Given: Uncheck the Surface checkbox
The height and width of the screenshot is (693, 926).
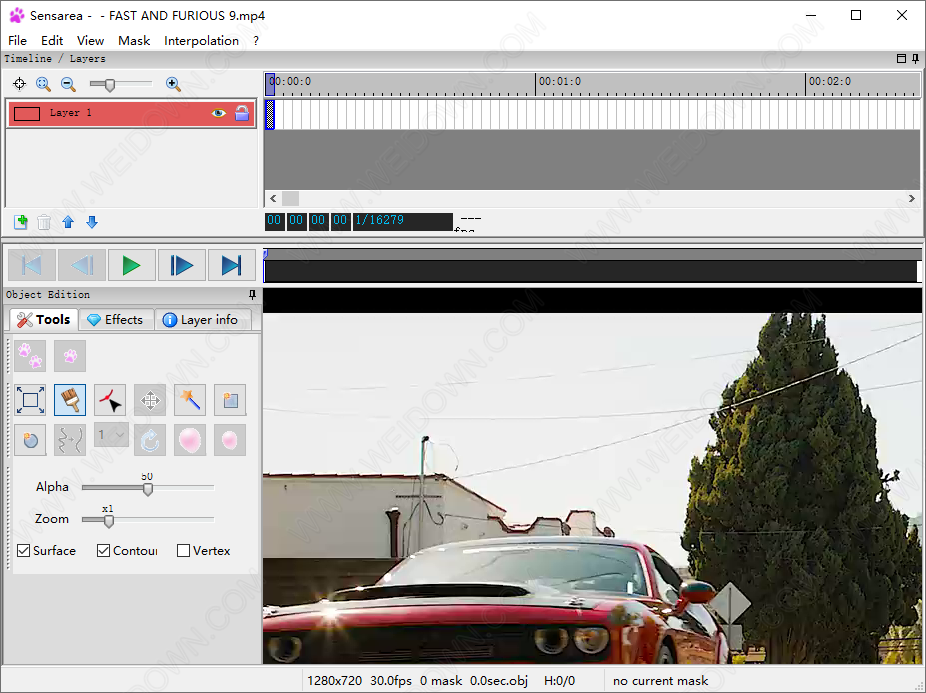Looking at the screenshot, I should coord(24,551).
